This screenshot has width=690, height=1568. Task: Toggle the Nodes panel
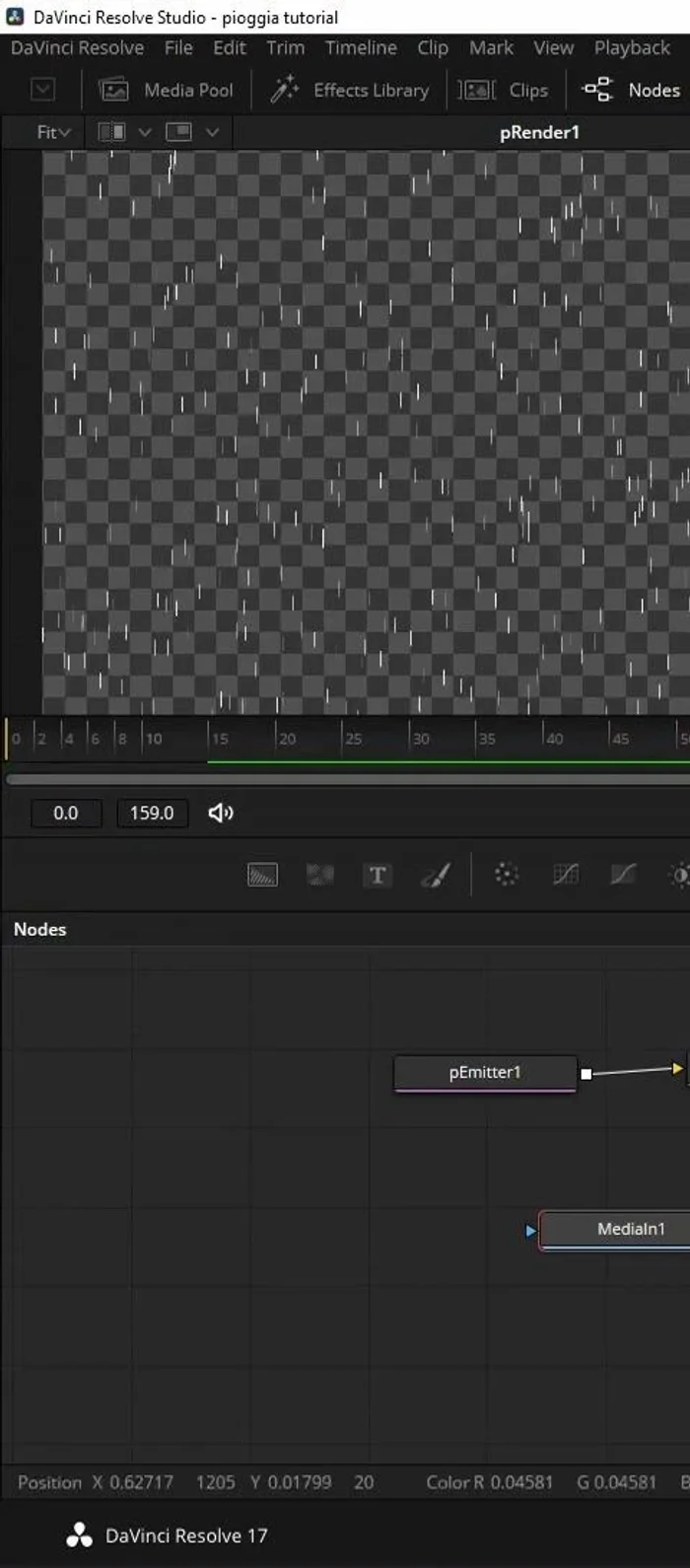(x=633, y=90)
